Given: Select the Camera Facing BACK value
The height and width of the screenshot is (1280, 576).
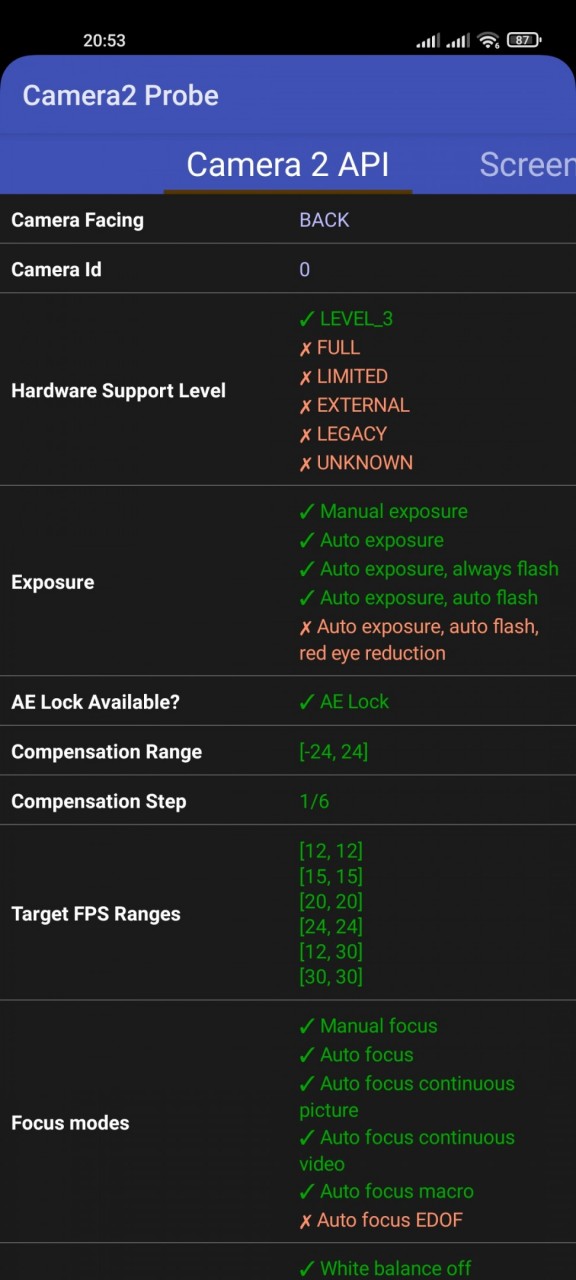Looking at the screenshot, I should [324, 220].
